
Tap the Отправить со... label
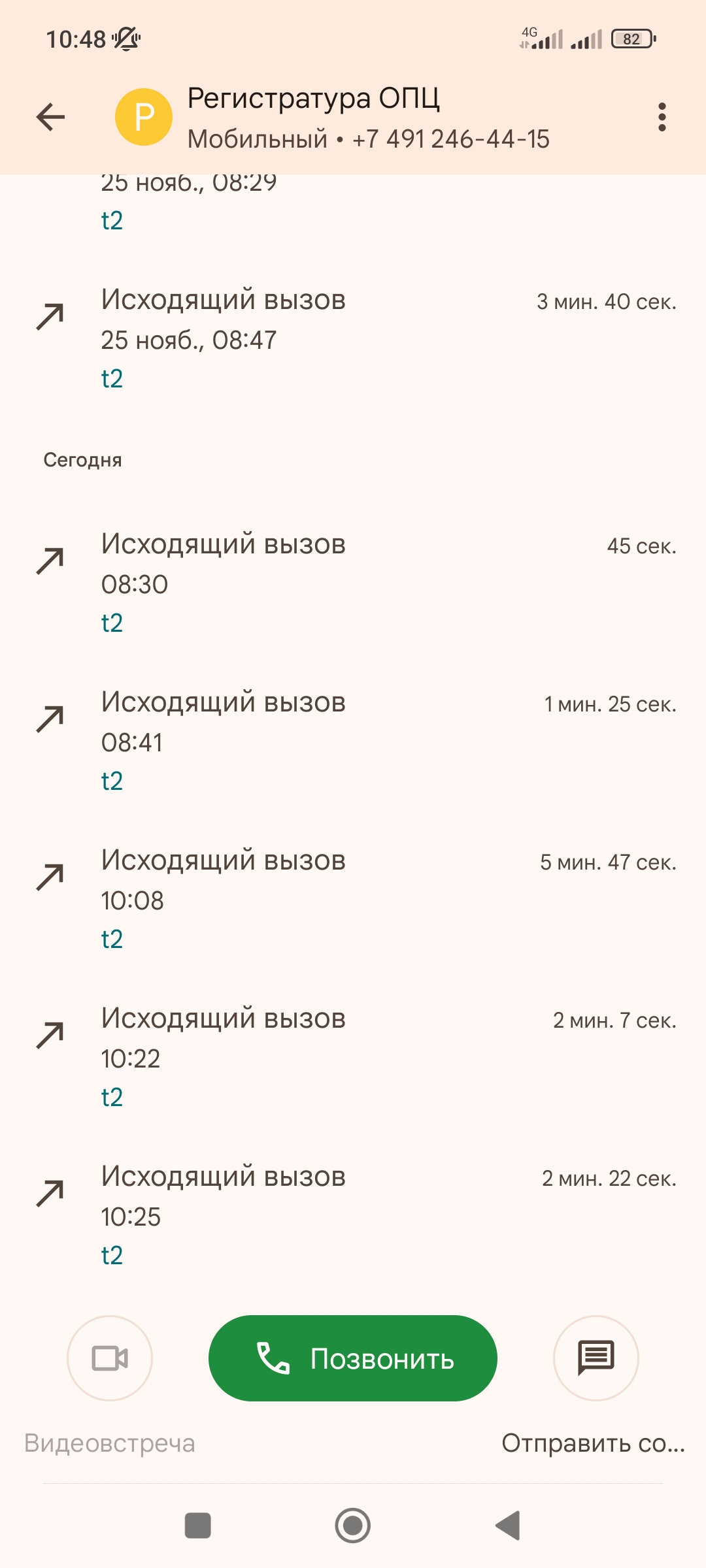click(x=593, y=1443)
